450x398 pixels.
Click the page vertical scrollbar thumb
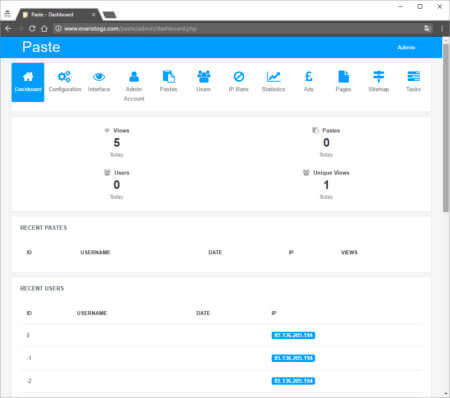click(446, 127)
